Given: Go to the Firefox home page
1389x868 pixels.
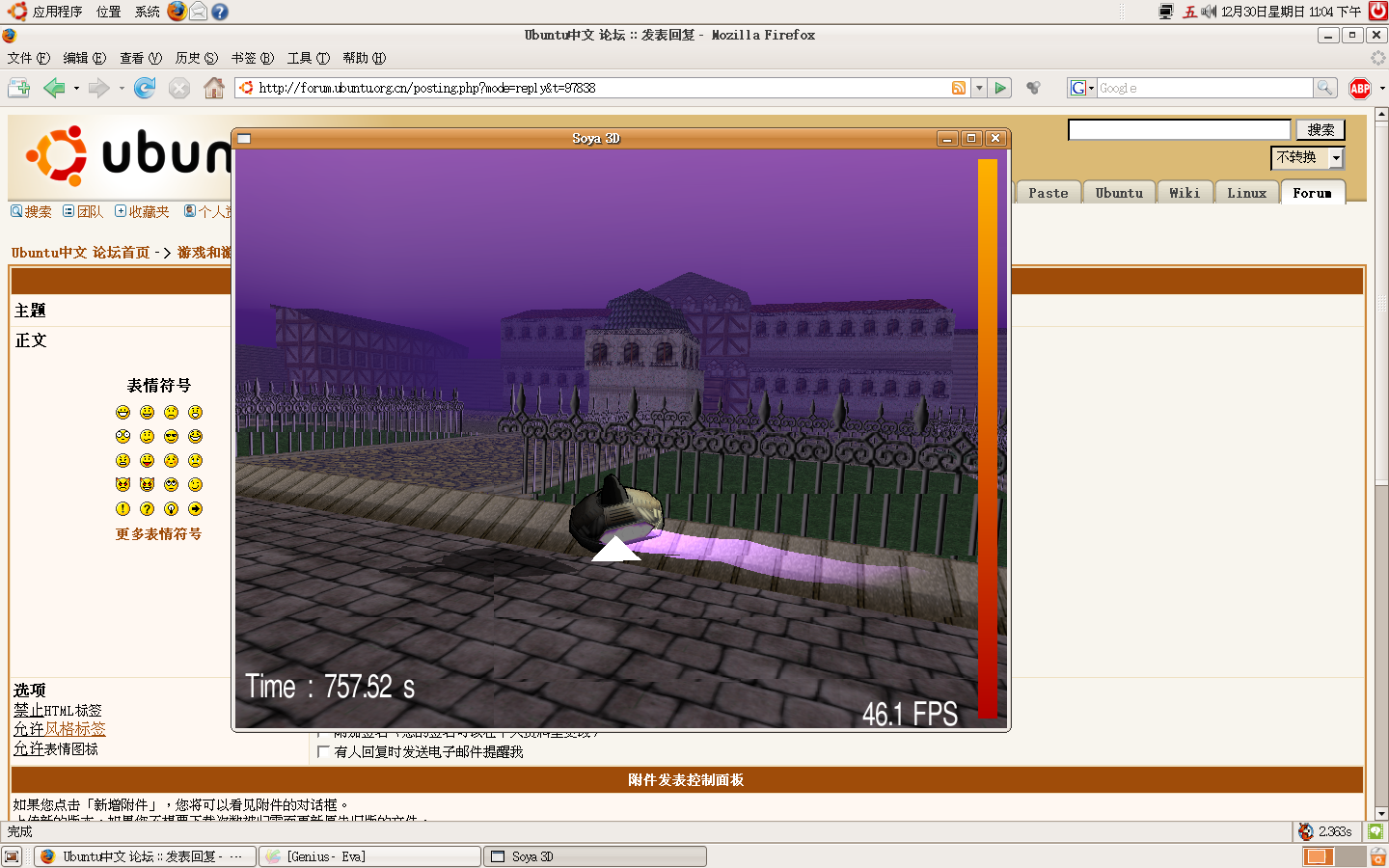Looking at the screenshot, I should click(214, 88).
